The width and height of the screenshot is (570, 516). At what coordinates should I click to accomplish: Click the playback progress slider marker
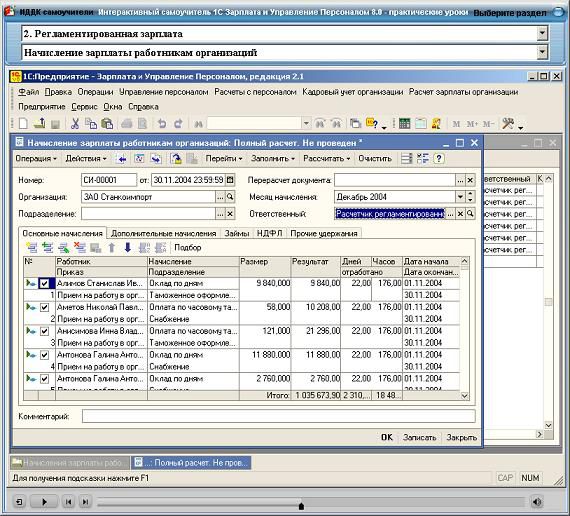point(301,506)
